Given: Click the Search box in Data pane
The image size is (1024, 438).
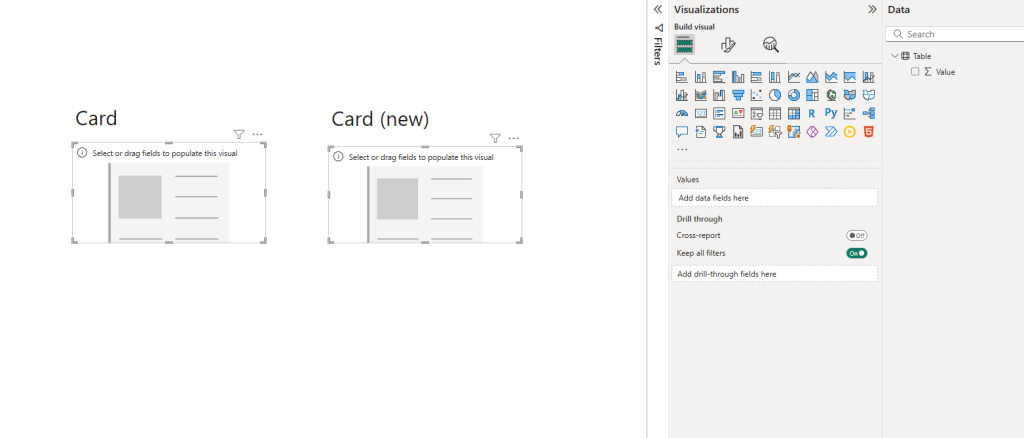Looking at the screenshot, I should tap(955, 34).
